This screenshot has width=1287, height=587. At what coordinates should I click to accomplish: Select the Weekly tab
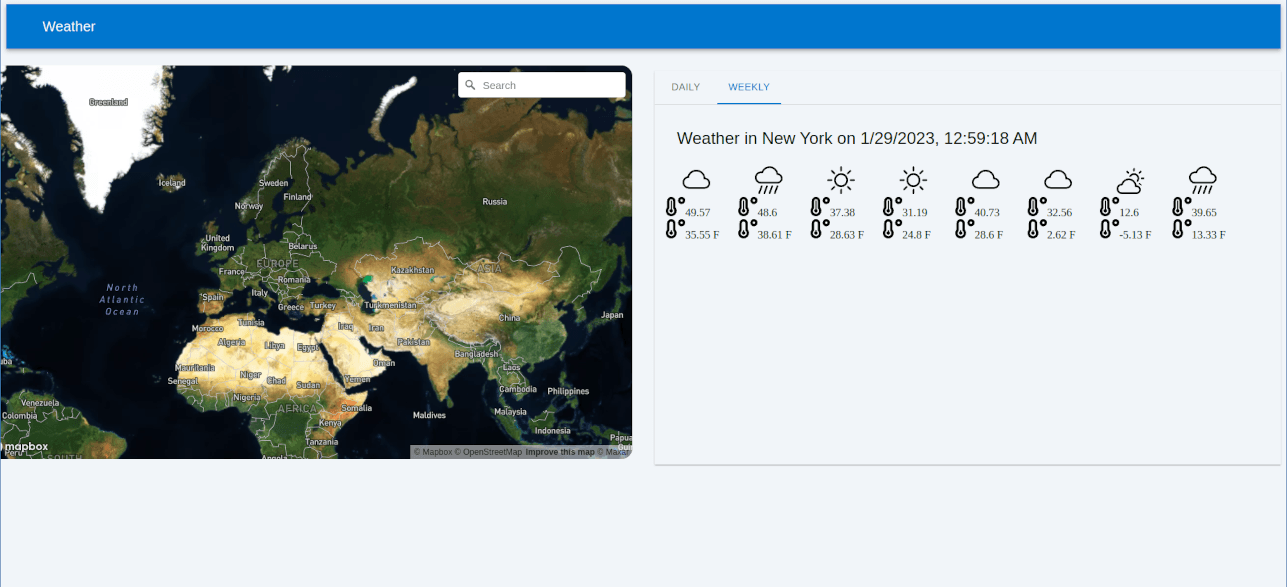coord(749,87)
